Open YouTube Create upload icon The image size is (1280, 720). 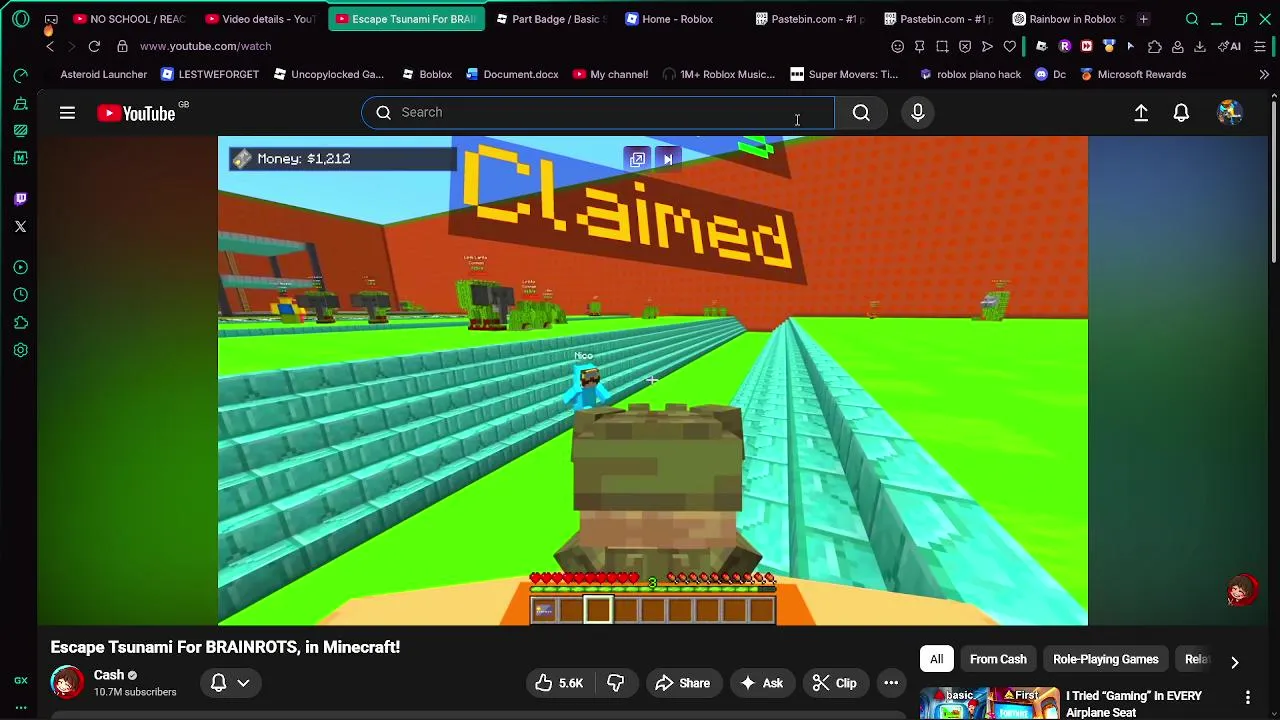point(1141,113)
